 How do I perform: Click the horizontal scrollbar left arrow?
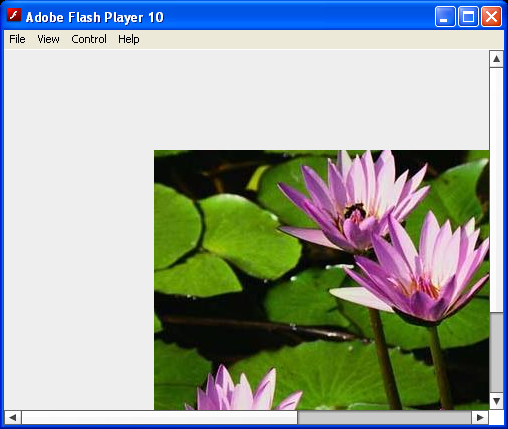pos(13,417)
